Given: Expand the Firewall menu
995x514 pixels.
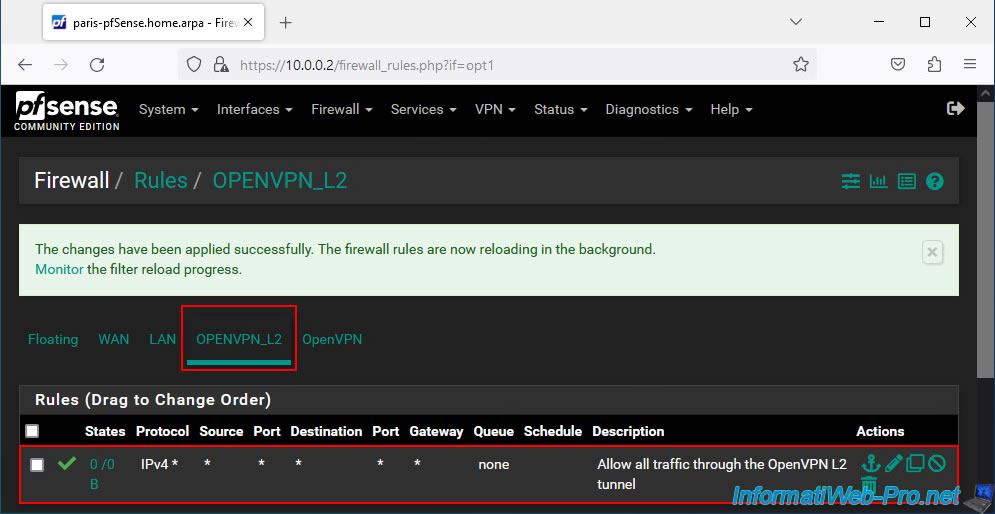Looking at the screenshot, I should click(x=341, y=109).
